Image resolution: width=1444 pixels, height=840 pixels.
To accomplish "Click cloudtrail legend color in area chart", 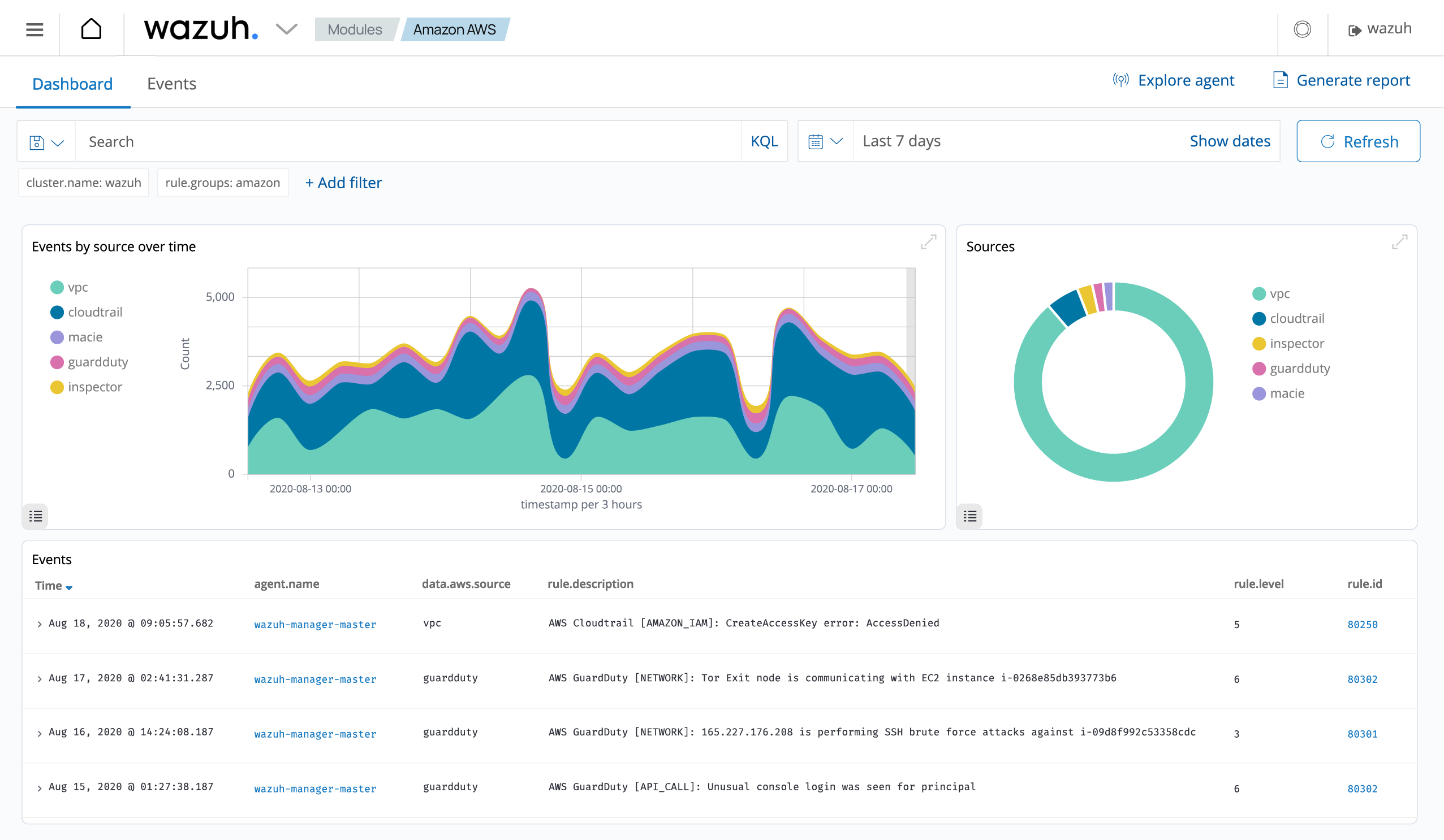I will click(57, 313).
